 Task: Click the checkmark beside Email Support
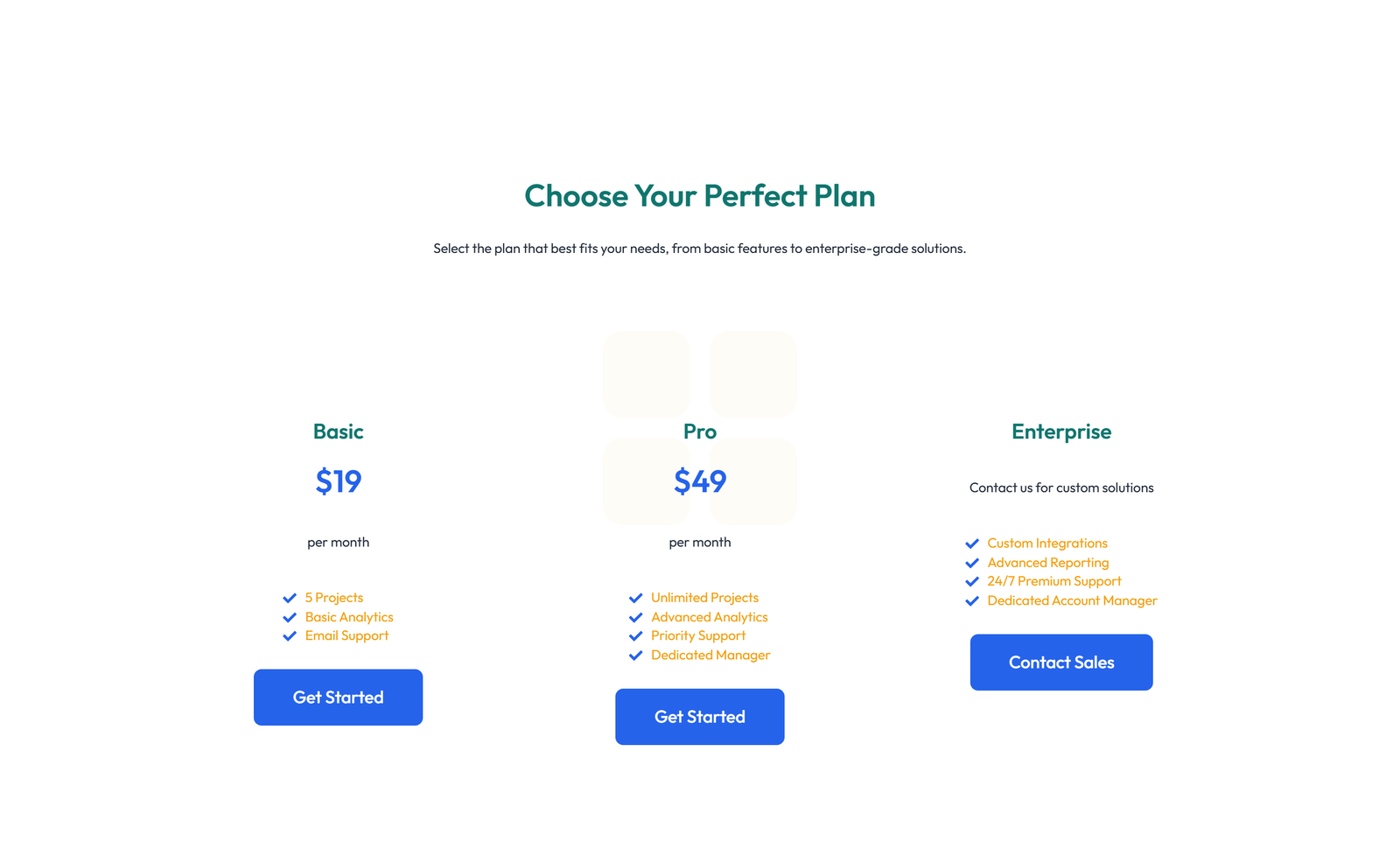tap(290, 635)
